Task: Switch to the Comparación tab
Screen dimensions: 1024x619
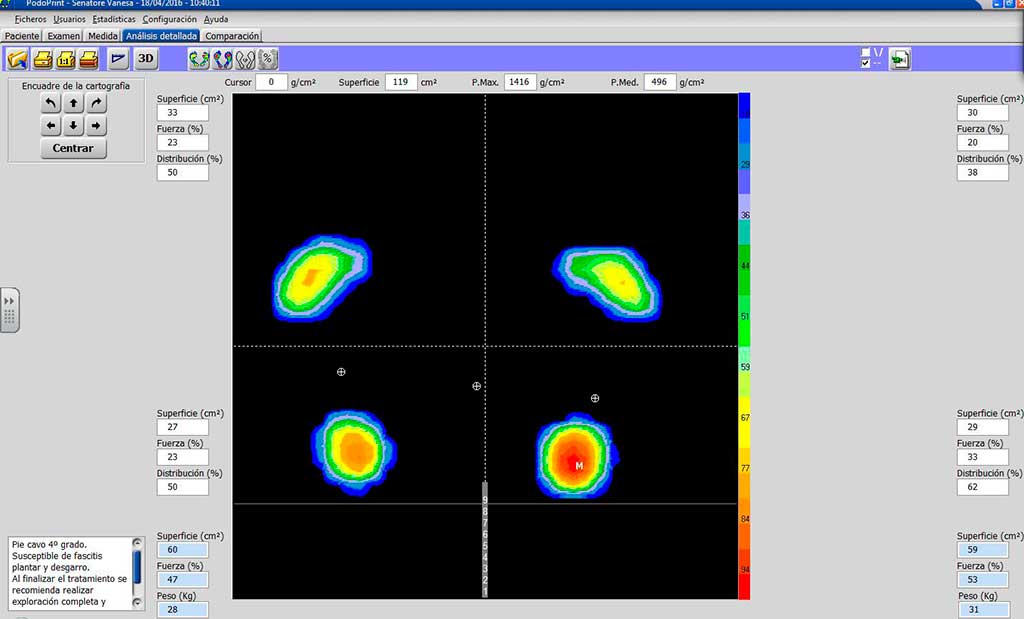Action: point(232,36)
